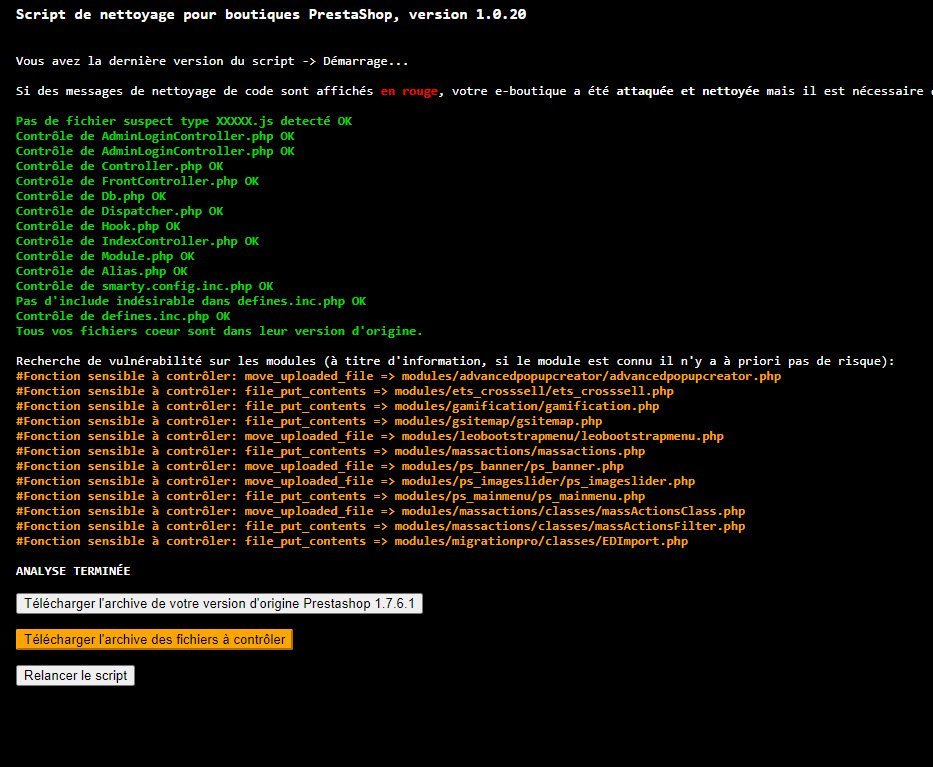Click the 'Vous avez la dernière version' line
Image resolution: width=933 pixels, height=767 pixels.
click(x=212, y=61)
